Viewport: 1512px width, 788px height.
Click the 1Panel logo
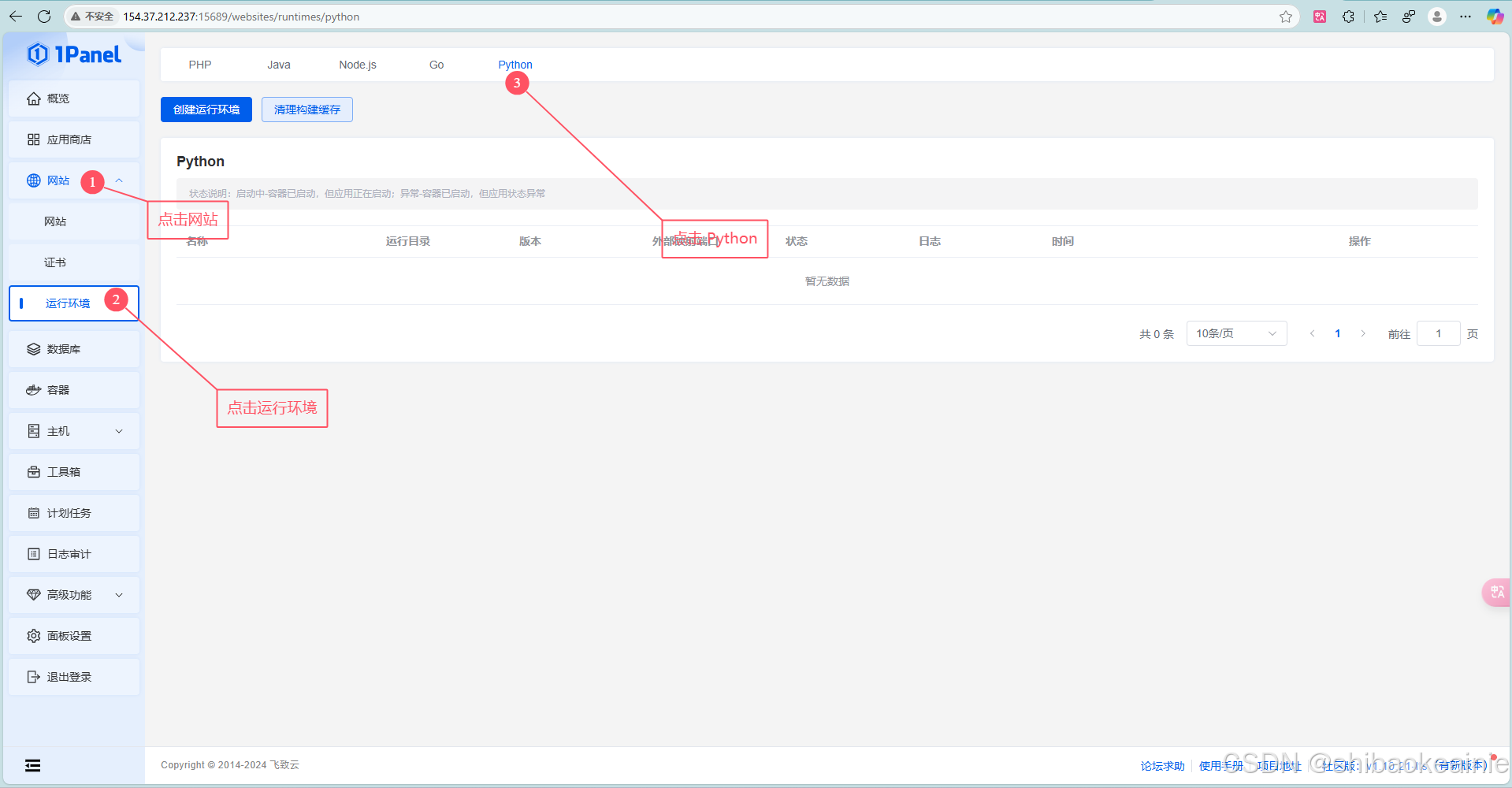[x=74, y=54]
